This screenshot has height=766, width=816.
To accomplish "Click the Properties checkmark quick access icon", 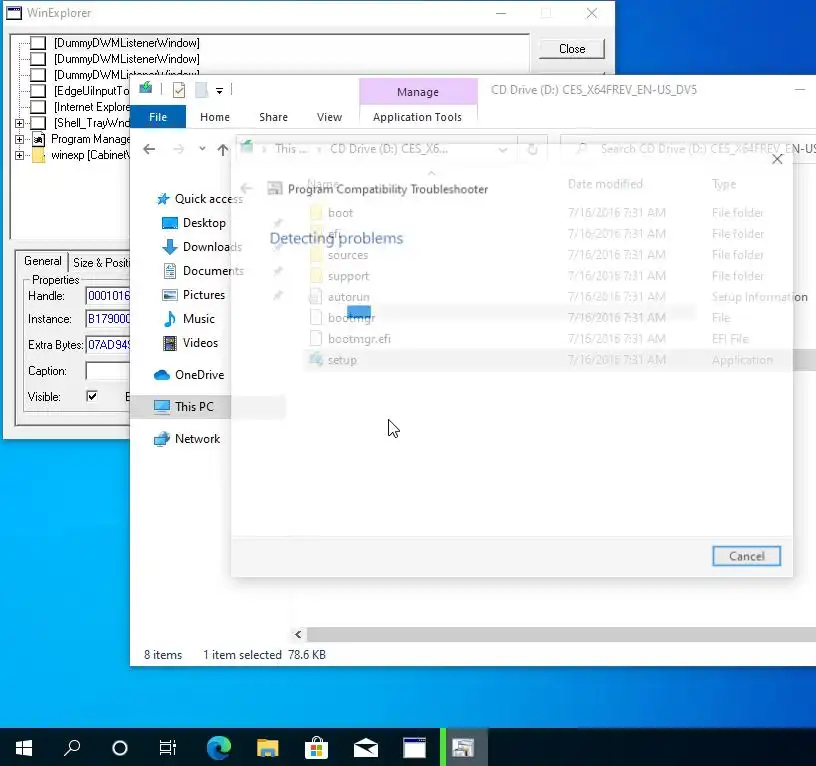I will coord(178,90).
